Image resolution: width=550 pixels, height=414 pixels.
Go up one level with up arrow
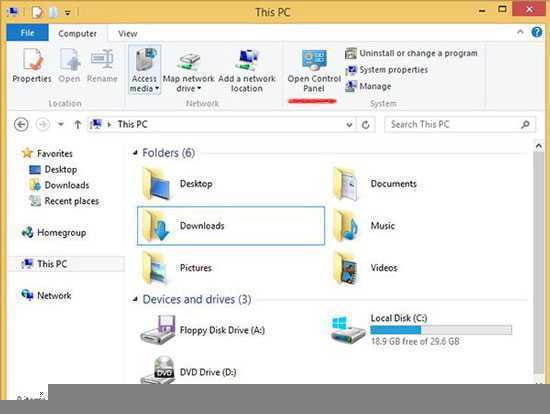(78, 124)
